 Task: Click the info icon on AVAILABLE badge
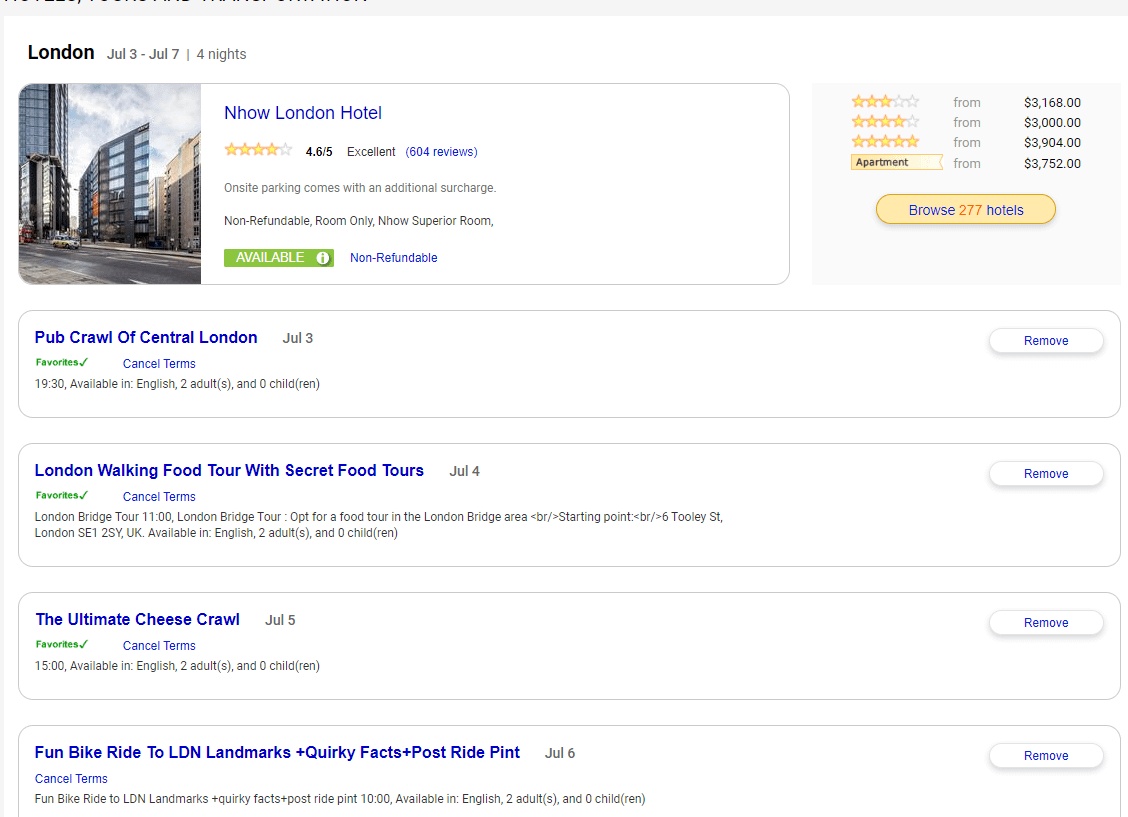pos(323,257)
